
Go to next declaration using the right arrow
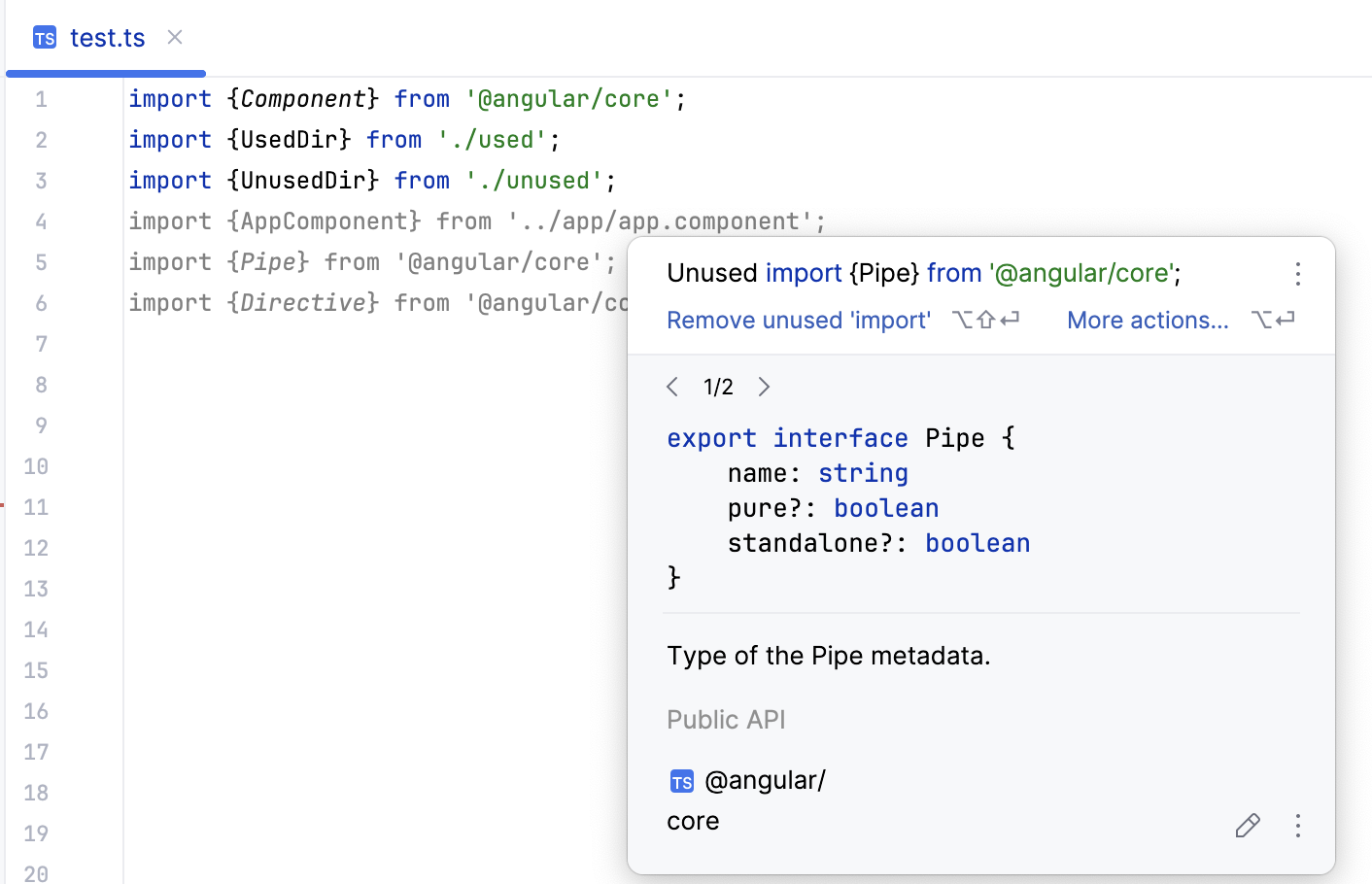(x=764, y=386)
